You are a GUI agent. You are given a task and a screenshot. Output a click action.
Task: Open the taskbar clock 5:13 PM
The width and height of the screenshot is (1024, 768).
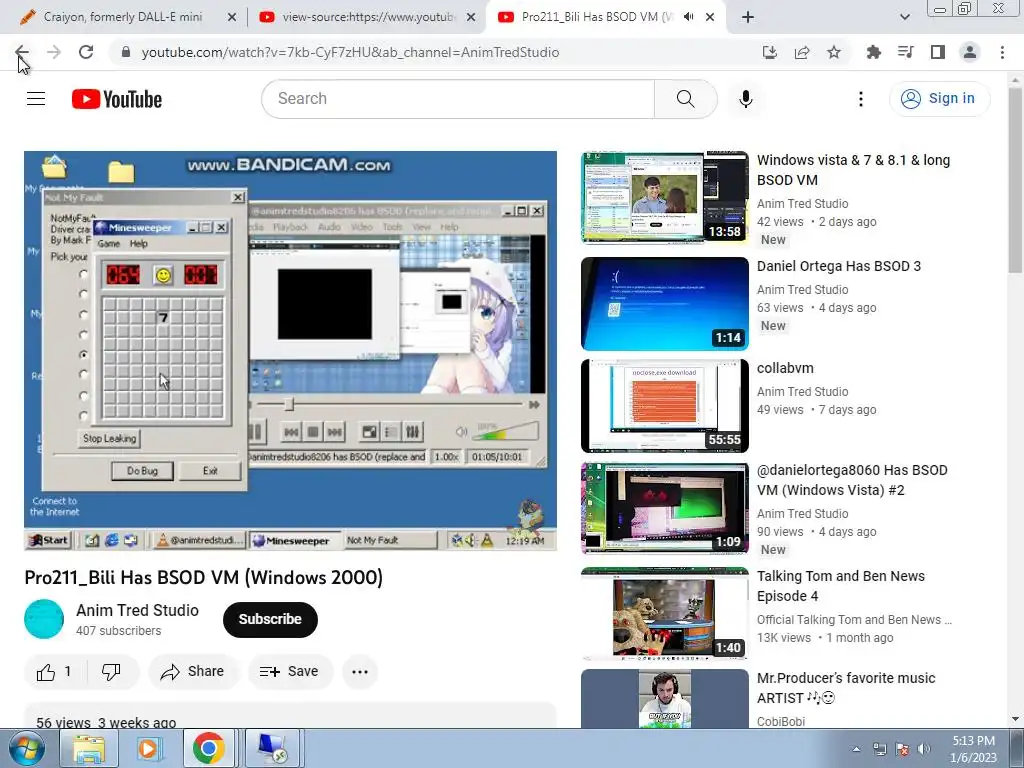pyautogui.click(x=973, y=749)
